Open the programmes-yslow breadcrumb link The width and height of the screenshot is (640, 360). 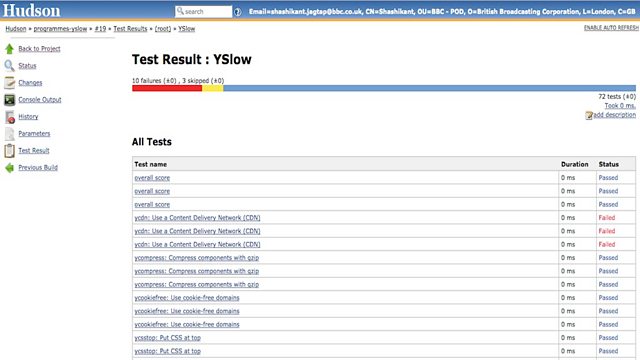(x=60, y=29)
